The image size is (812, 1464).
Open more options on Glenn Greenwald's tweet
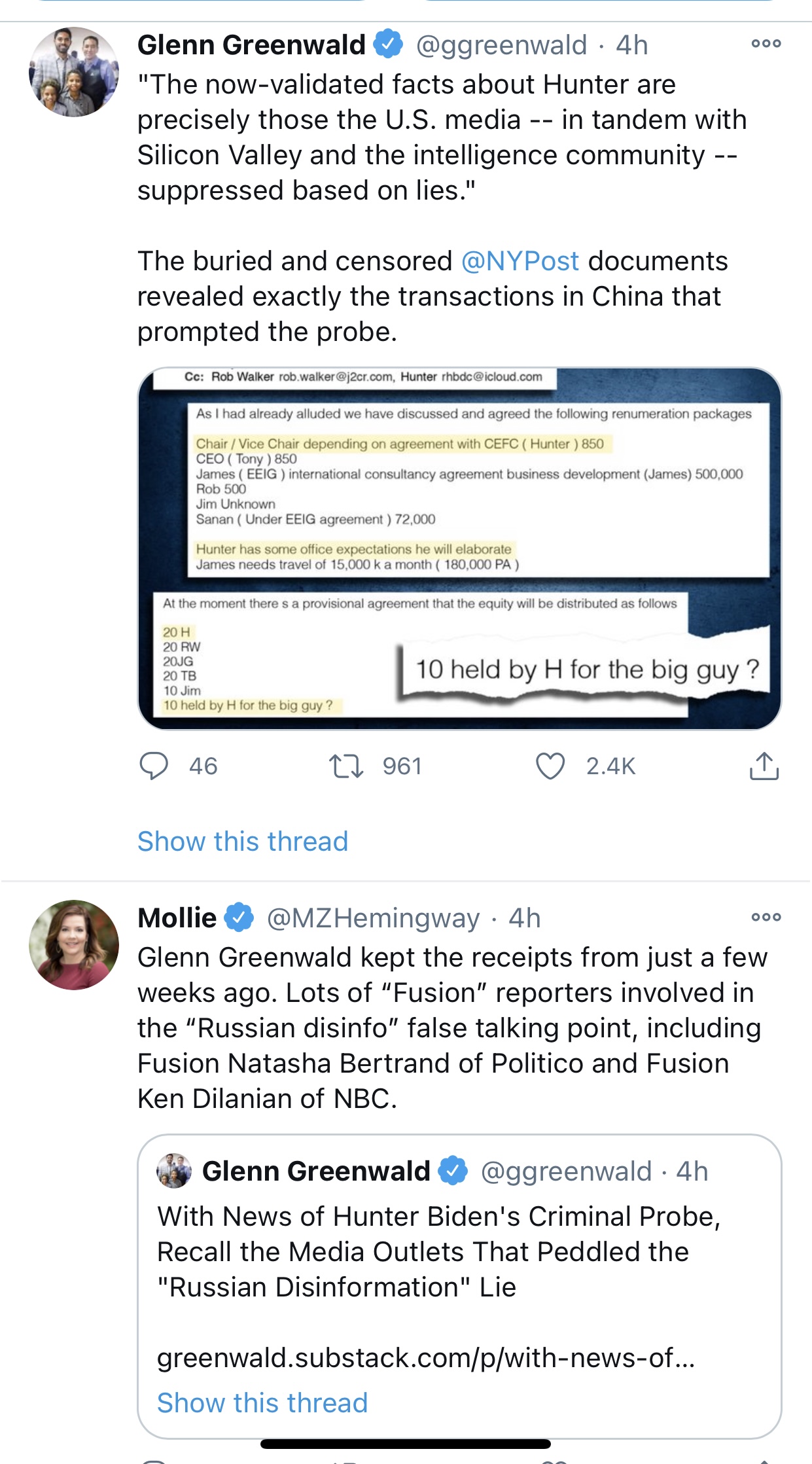766,44
